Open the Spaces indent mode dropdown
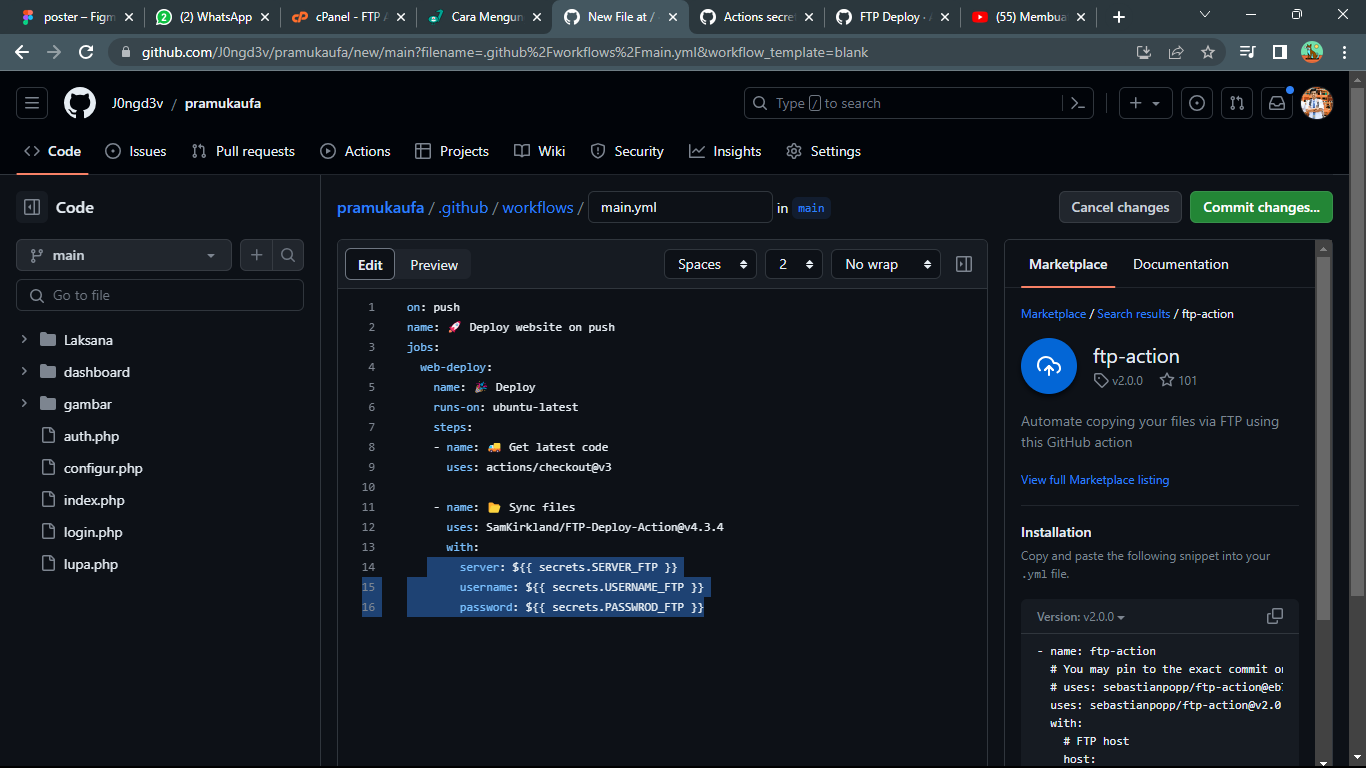1366x768 pixels. pos(711,264)
